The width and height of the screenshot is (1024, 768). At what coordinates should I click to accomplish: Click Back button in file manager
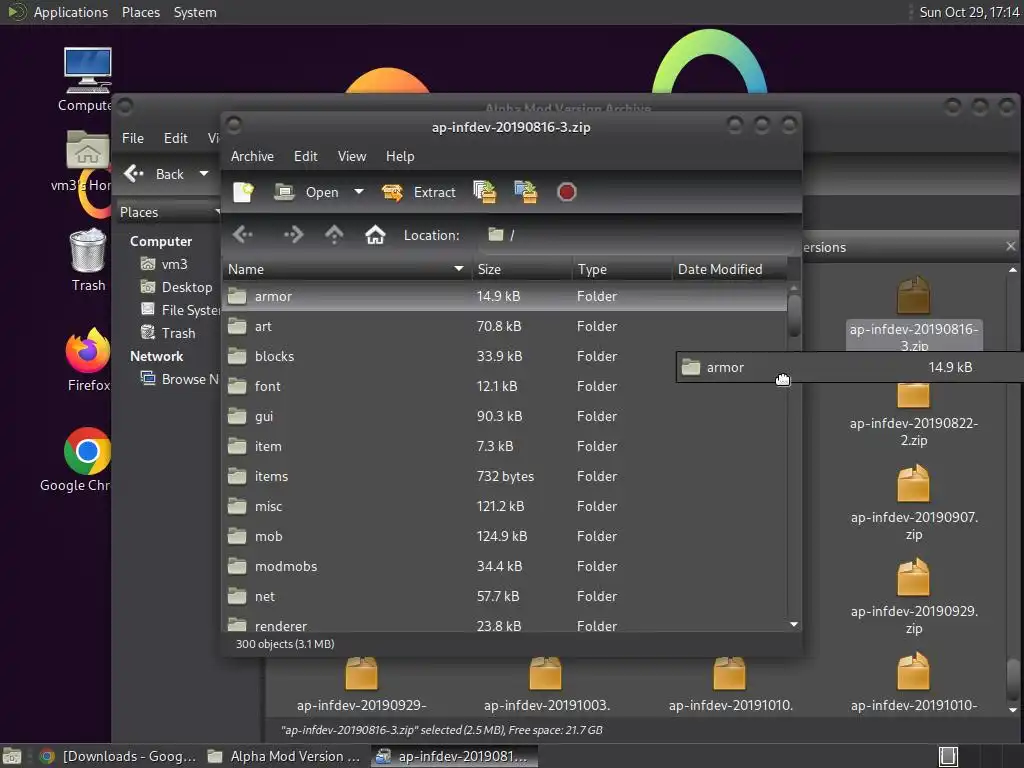(154, 174)
